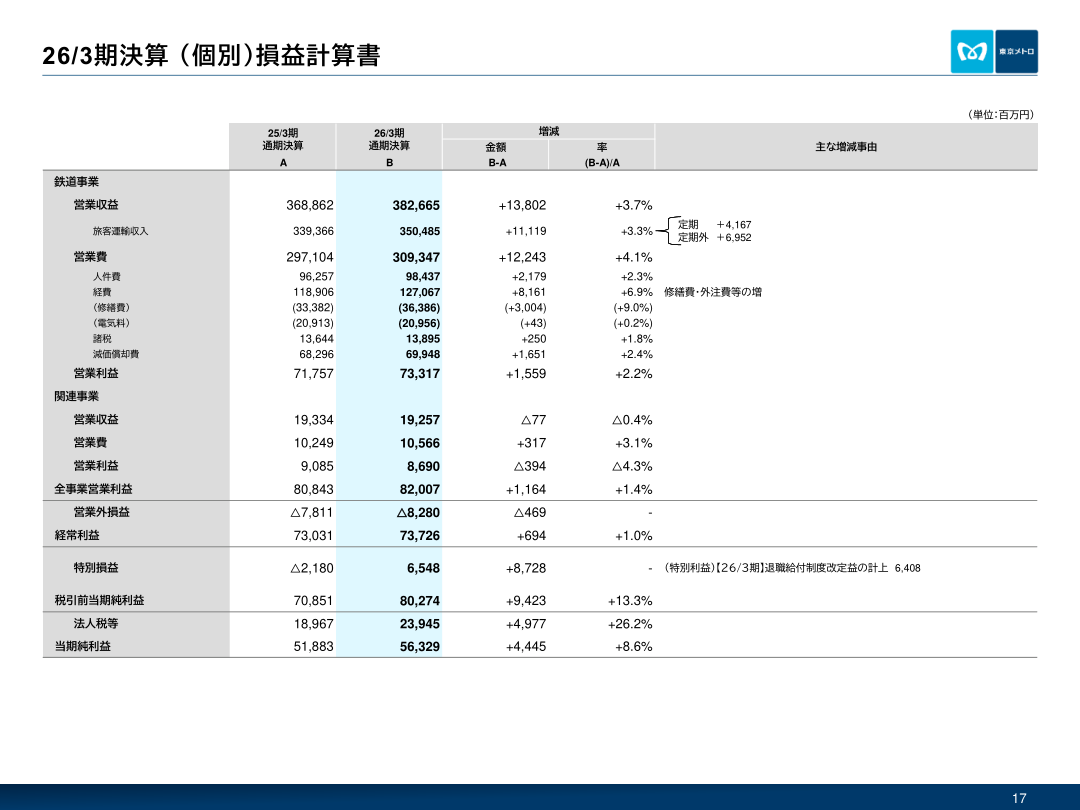Click the 東京メトロ dark blue logo text
Image resolution: width=1080 pixels, height=810 pixels.
(1016, 52)
